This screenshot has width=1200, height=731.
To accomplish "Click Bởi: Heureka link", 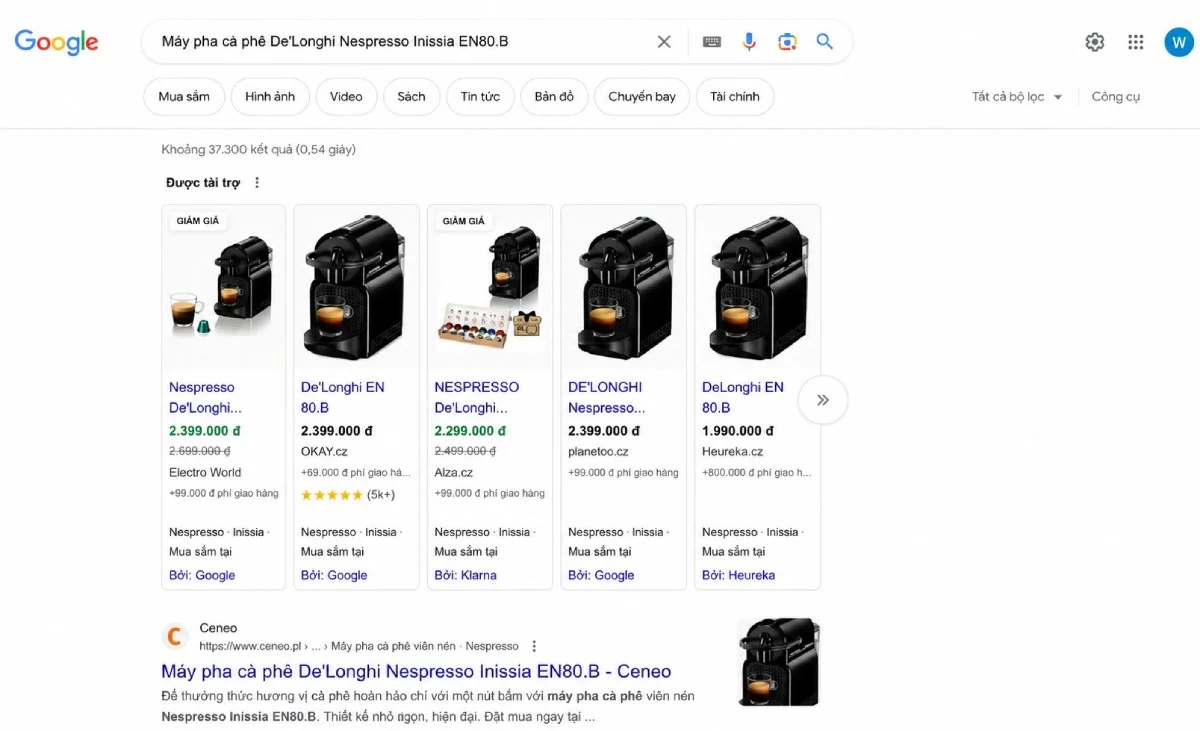I will click(x=738, y=575).
